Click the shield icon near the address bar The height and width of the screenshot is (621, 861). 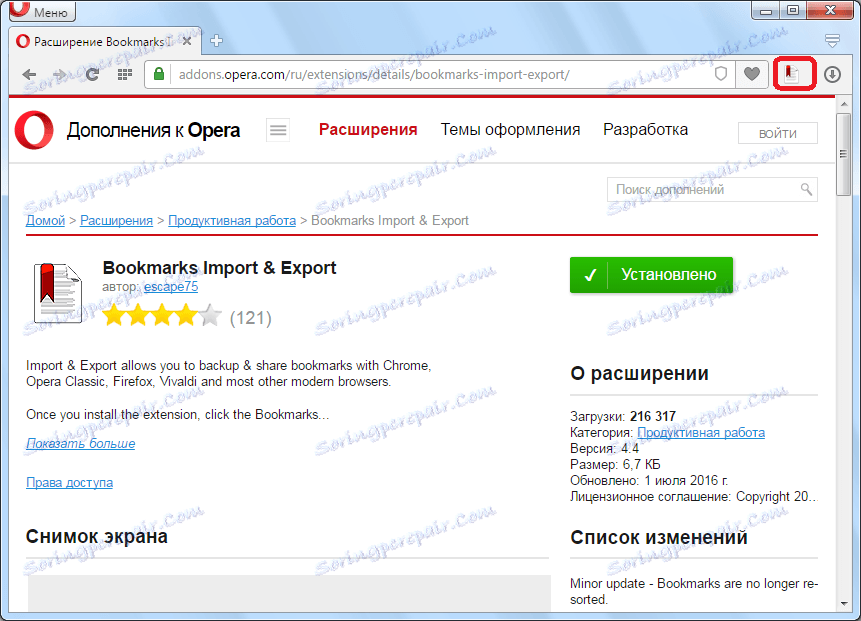coord(720,74)
